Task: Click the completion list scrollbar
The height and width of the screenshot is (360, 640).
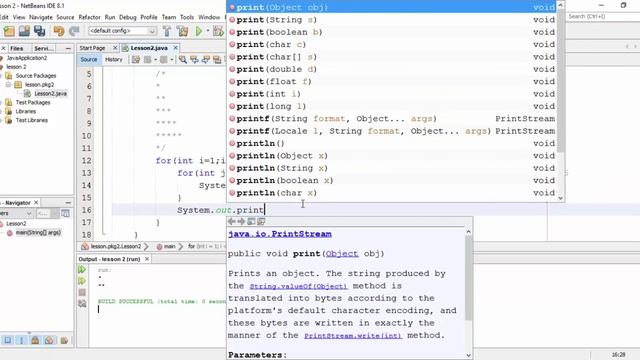Action: 561,82
